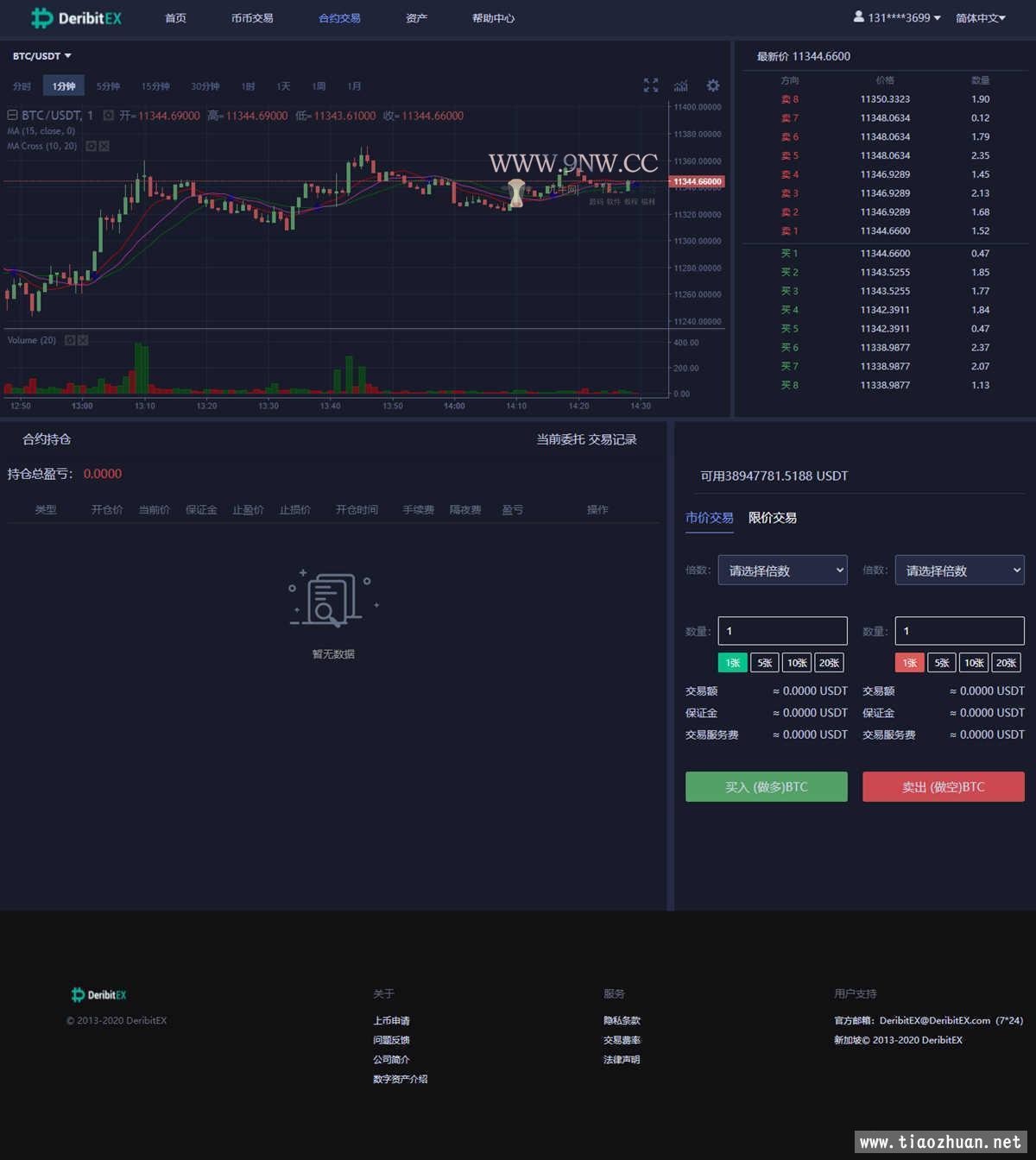The image size is (1036, 1160).
Task: Select the 1天 chart interval
Action: (x=283, y=86)
